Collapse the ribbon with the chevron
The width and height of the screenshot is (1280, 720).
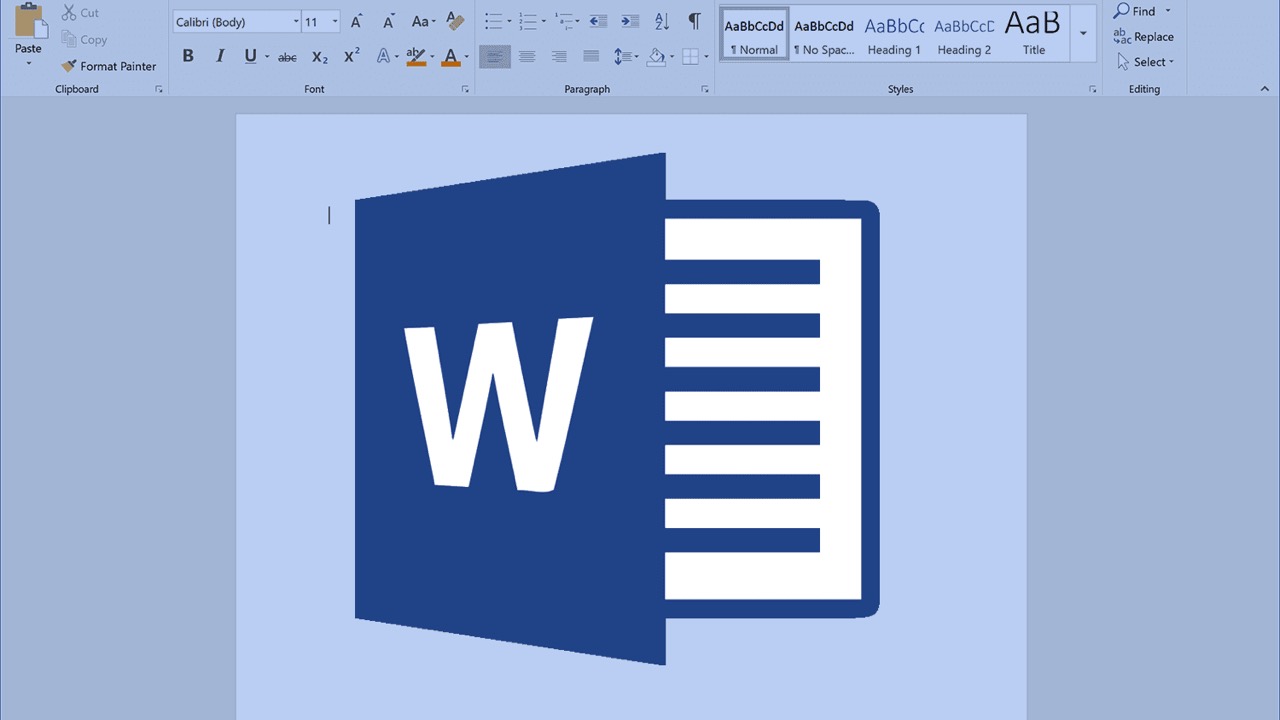1265,89
